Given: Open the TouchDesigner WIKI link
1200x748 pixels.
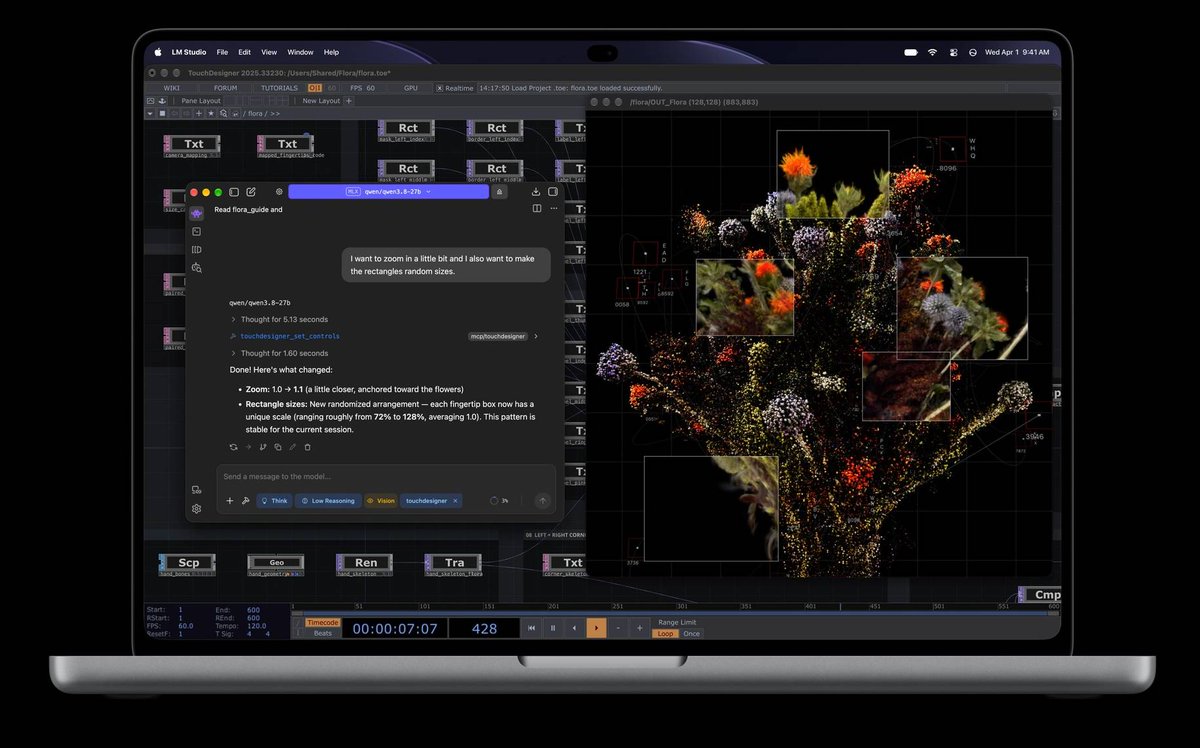Looking at the screenshot, I should pyautogui.click(x=172, y=88).
